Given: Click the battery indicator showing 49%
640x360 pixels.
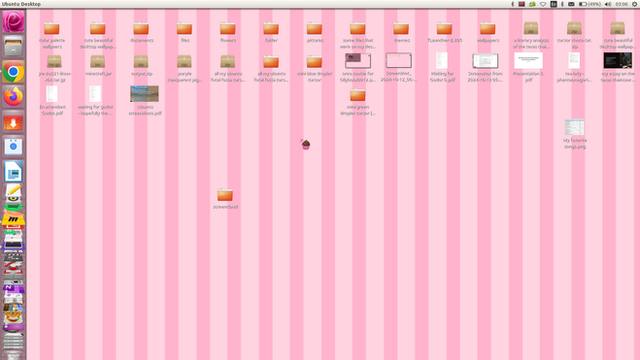Looking at the screenshot, I should coord(590,4).
